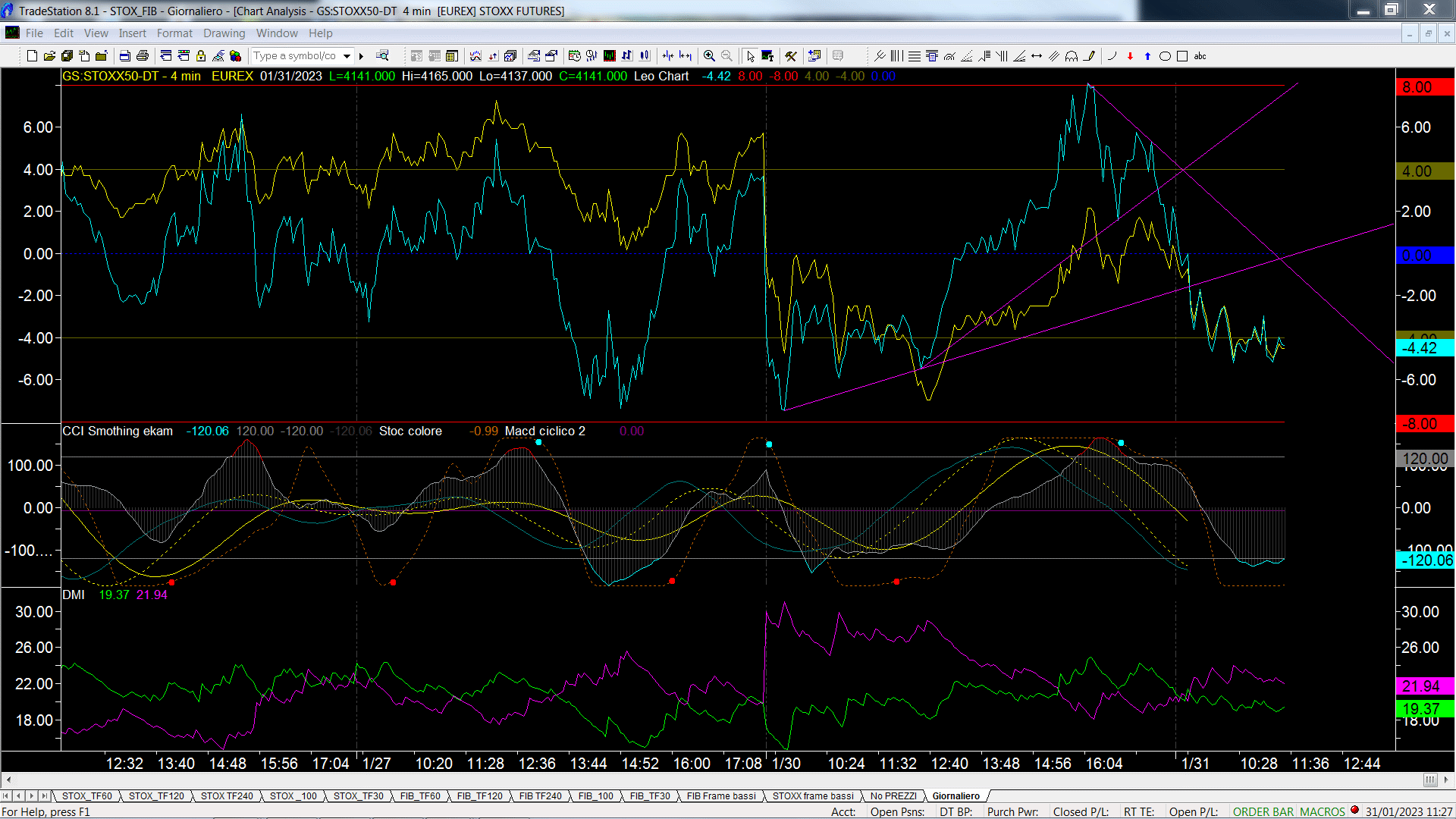
Task: Switch to the STOX_TF120 tab
Action: click(156, 796)
